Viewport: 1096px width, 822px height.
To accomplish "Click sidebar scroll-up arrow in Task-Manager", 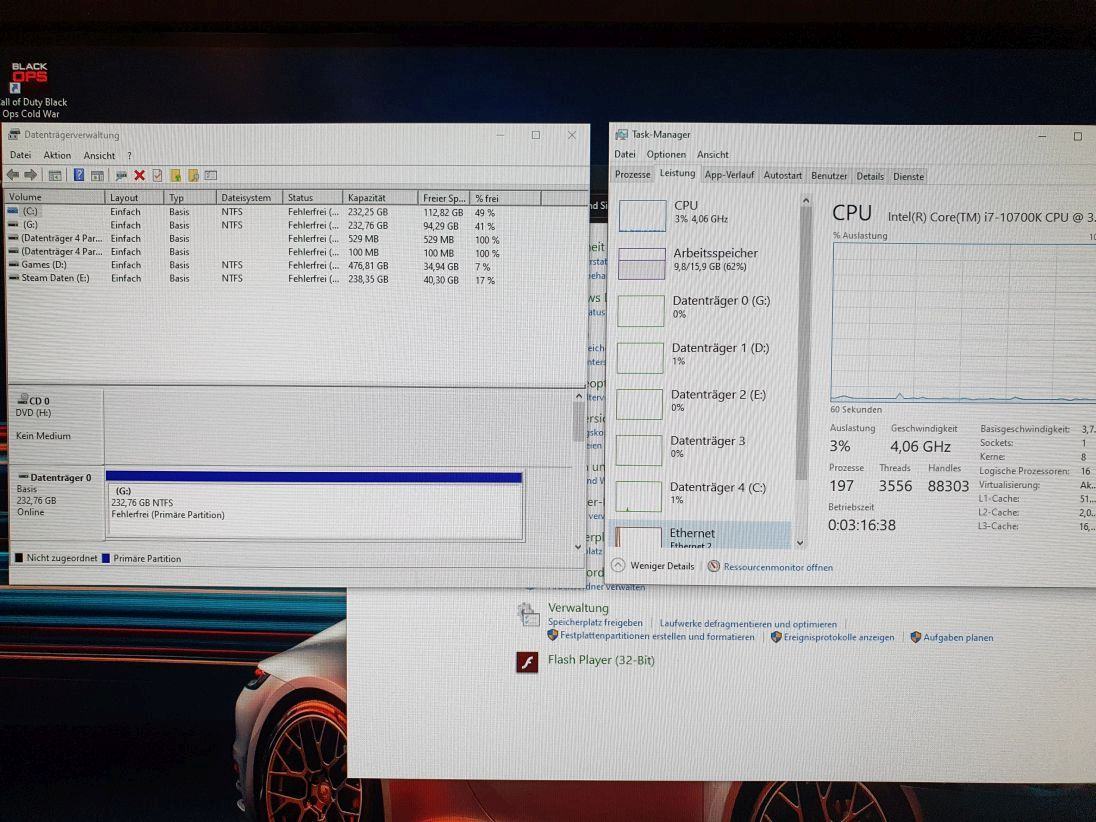I will [x=805, y=201].
